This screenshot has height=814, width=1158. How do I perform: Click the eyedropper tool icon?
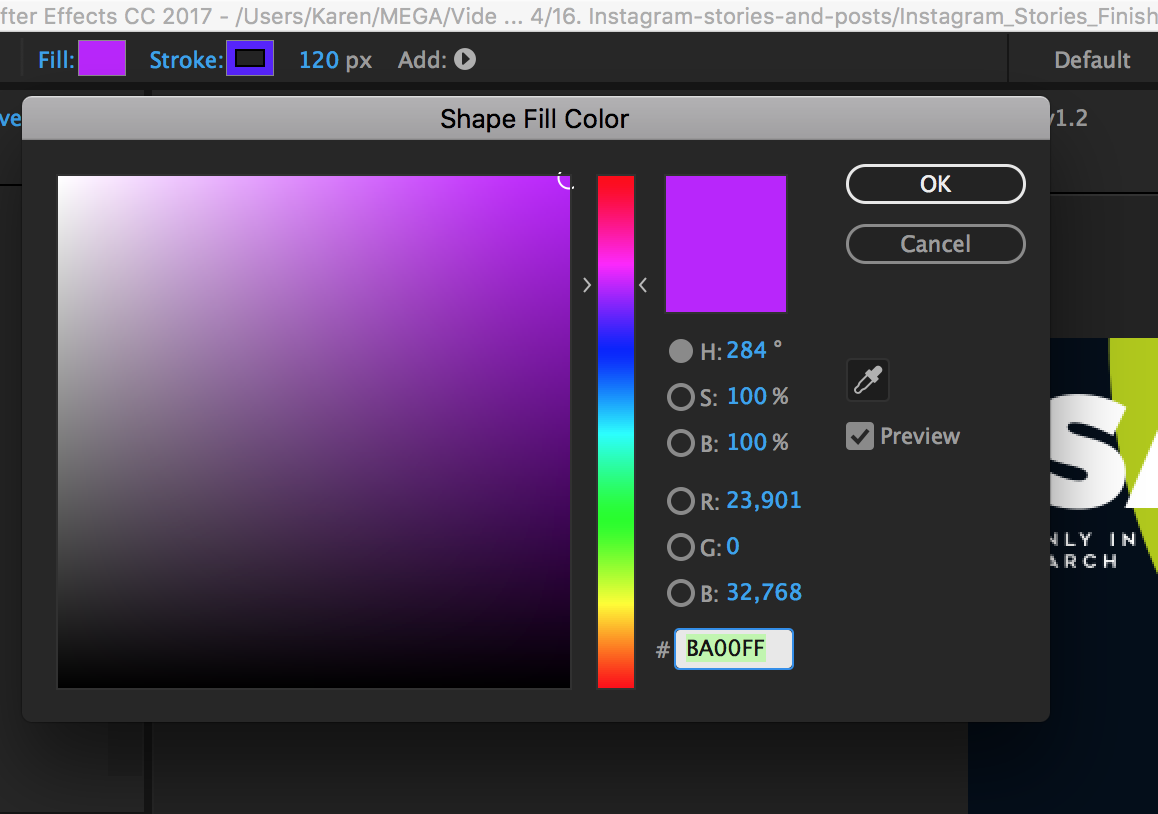tap(867, 381)
